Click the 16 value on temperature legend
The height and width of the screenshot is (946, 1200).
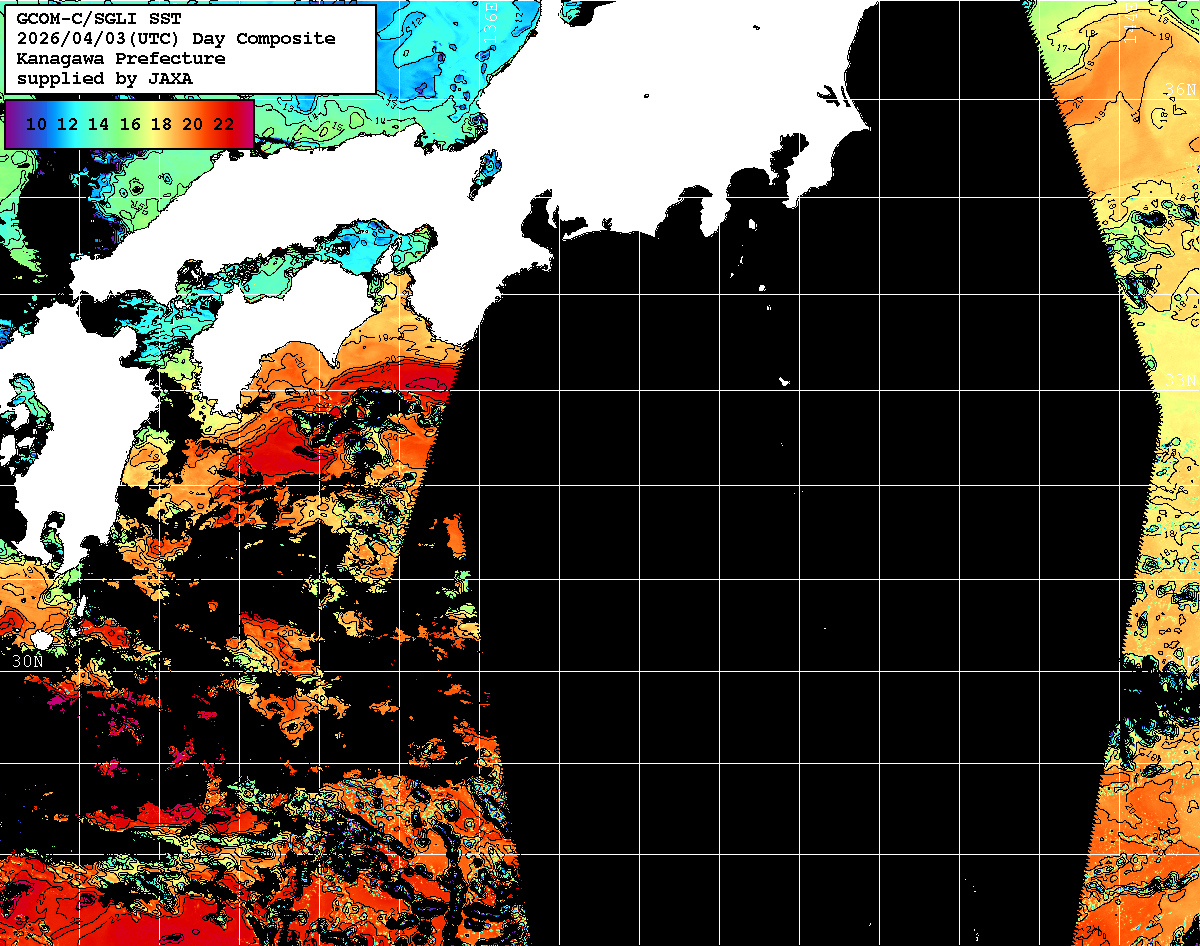tap(130, 124)
